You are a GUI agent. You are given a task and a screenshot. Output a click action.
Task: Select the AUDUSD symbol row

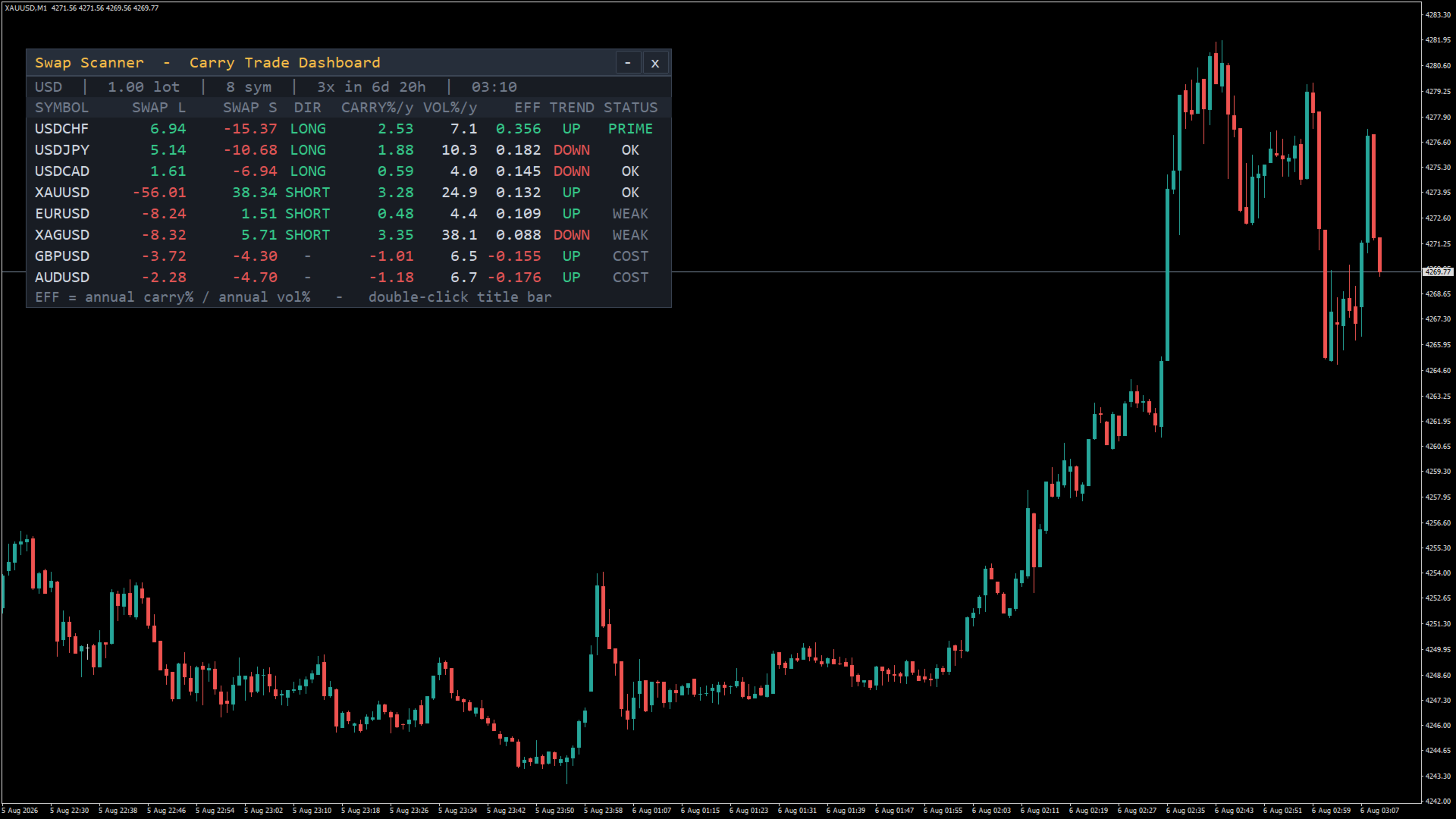[349, 278]
